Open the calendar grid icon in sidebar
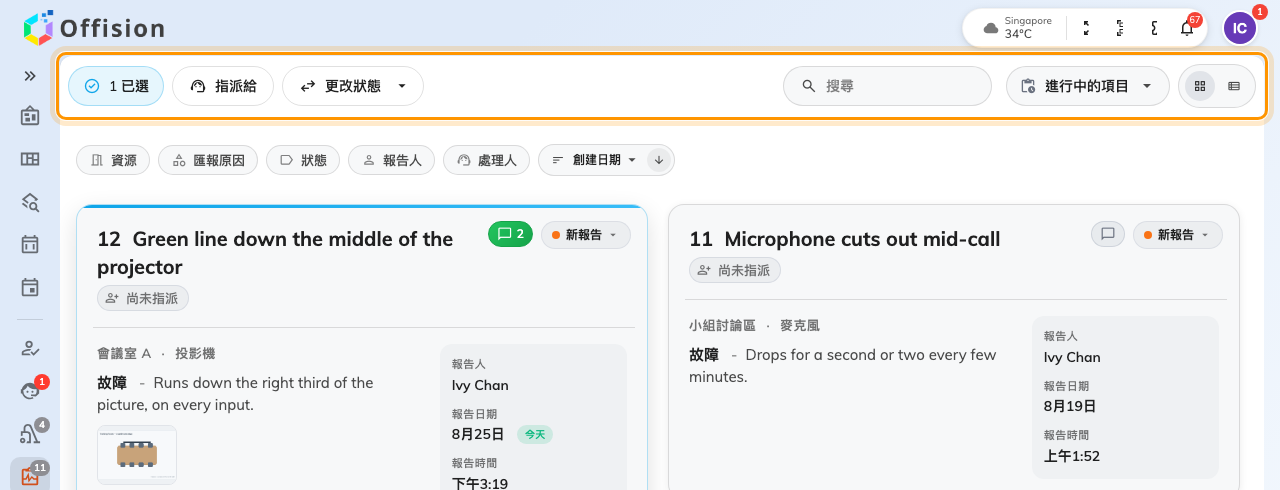Screen dimensions: 1280x490 [30, 244]
